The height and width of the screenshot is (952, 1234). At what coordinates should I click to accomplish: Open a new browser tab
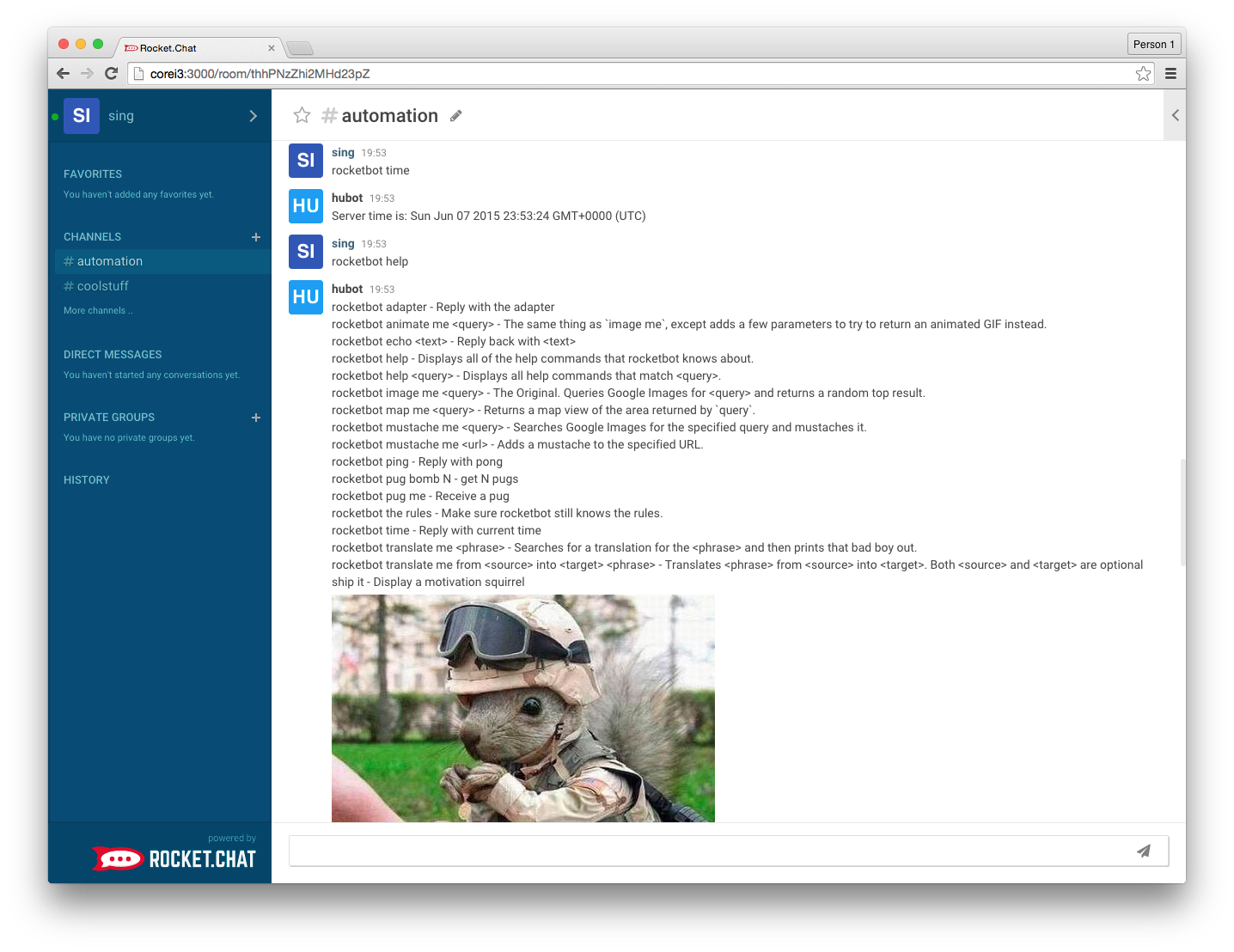coord(300,48)
